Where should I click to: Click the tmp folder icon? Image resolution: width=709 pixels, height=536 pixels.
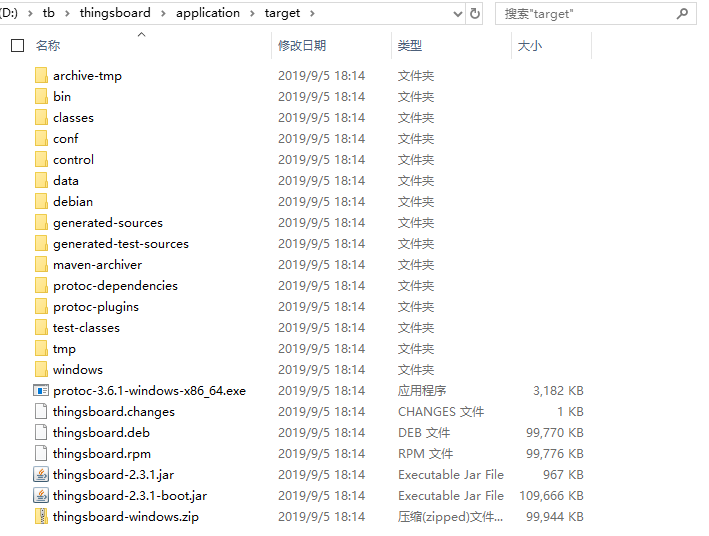pos(41,349)
